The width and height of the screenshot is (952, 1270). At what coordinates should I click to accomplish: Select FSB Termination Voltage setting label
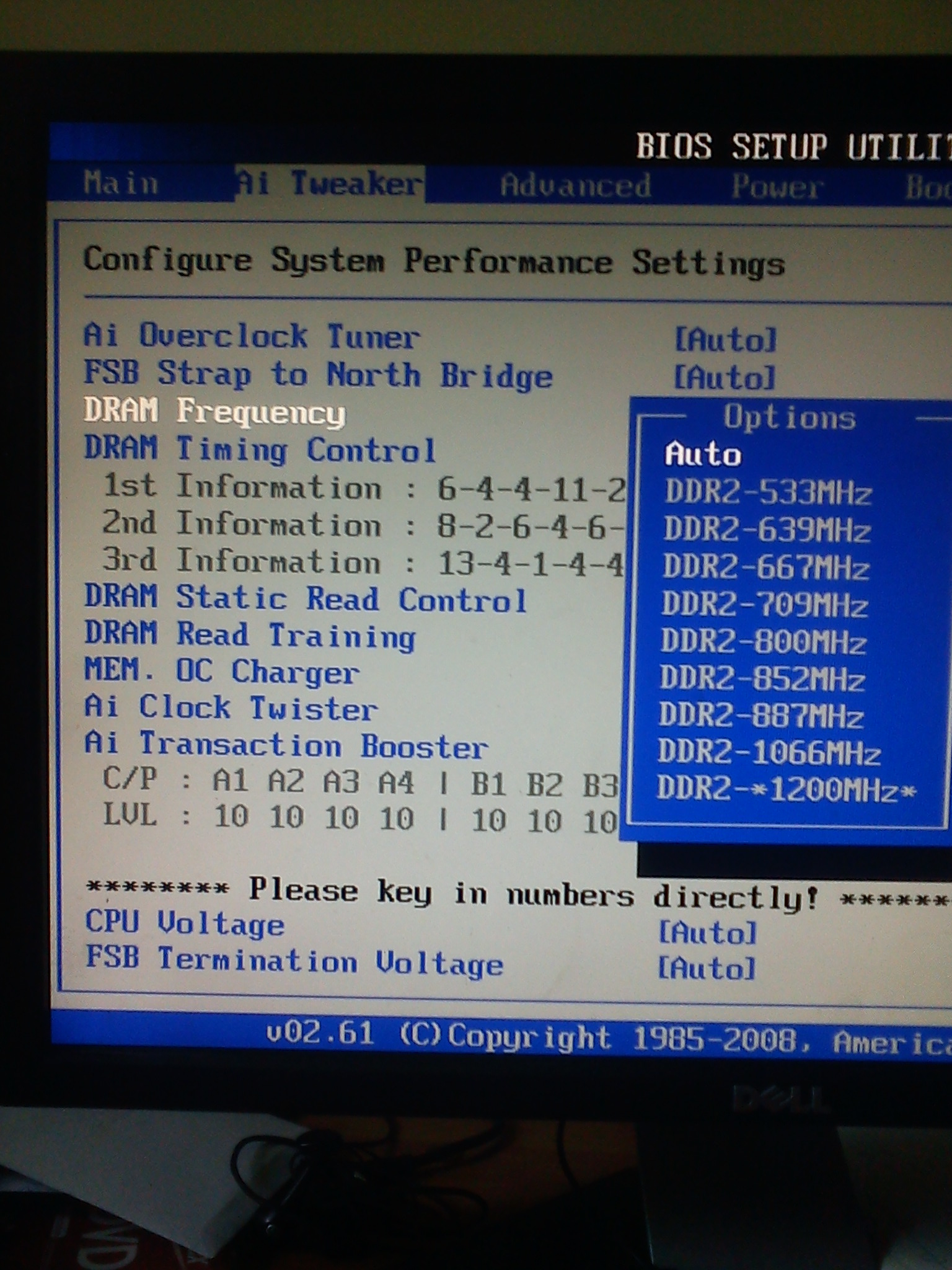294,961
